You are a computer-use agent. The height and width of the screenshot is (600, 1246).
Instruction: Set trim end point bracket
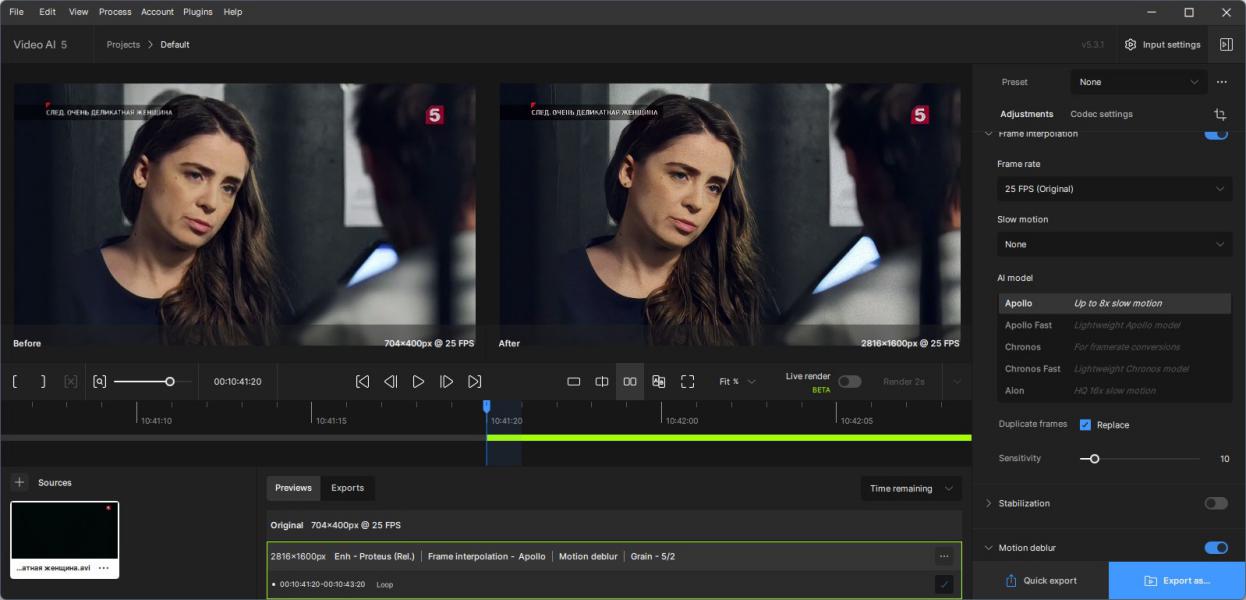click(x=42, y=382)
